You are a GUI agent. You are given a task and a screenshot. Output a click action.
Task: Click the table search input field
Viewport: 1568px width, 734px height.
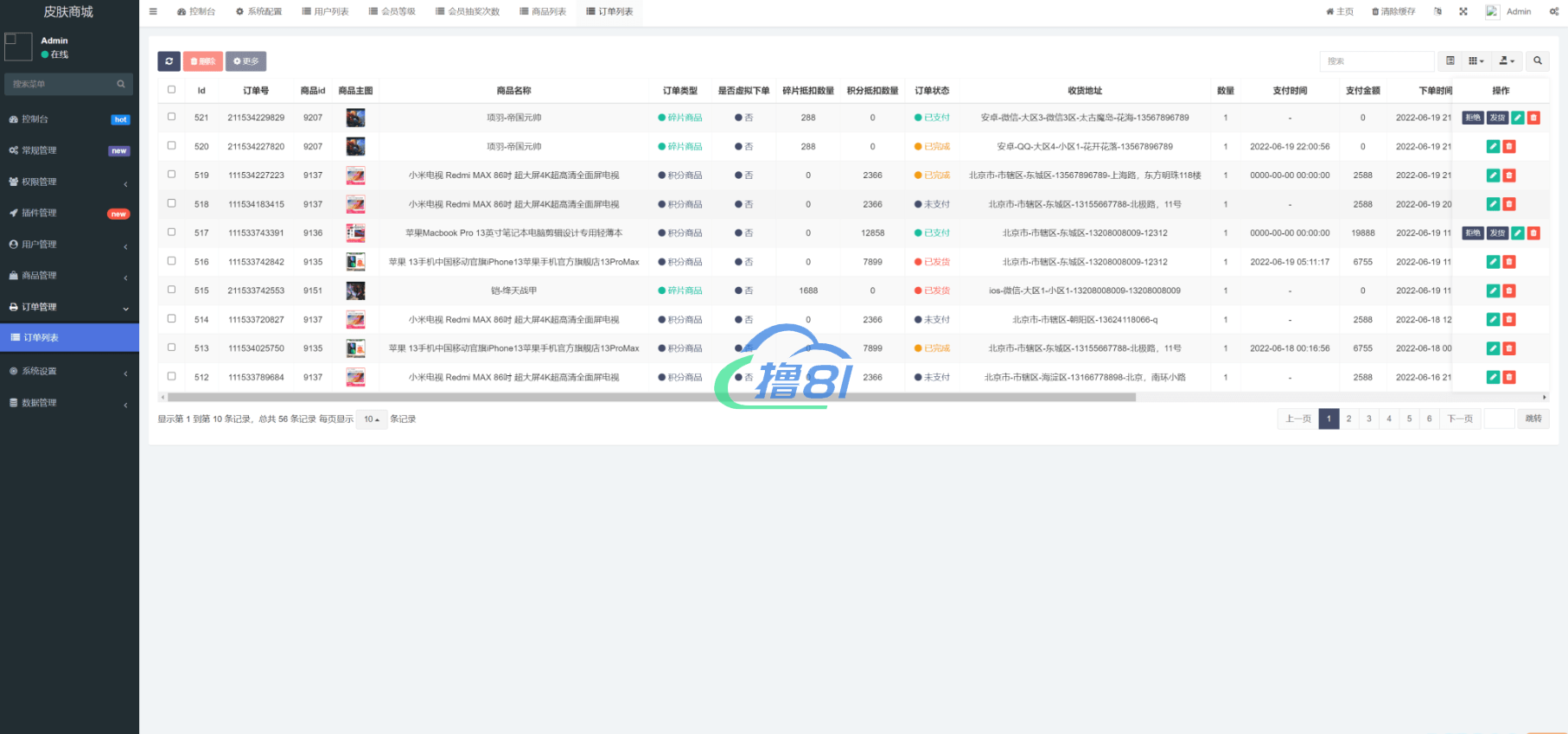pyautogui.click(x=1376, y=61)
